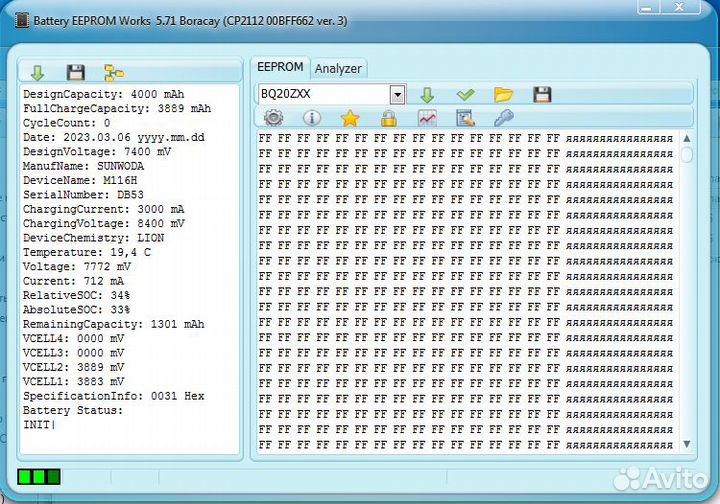Click the red line chart icon

(x=427, y=118)
